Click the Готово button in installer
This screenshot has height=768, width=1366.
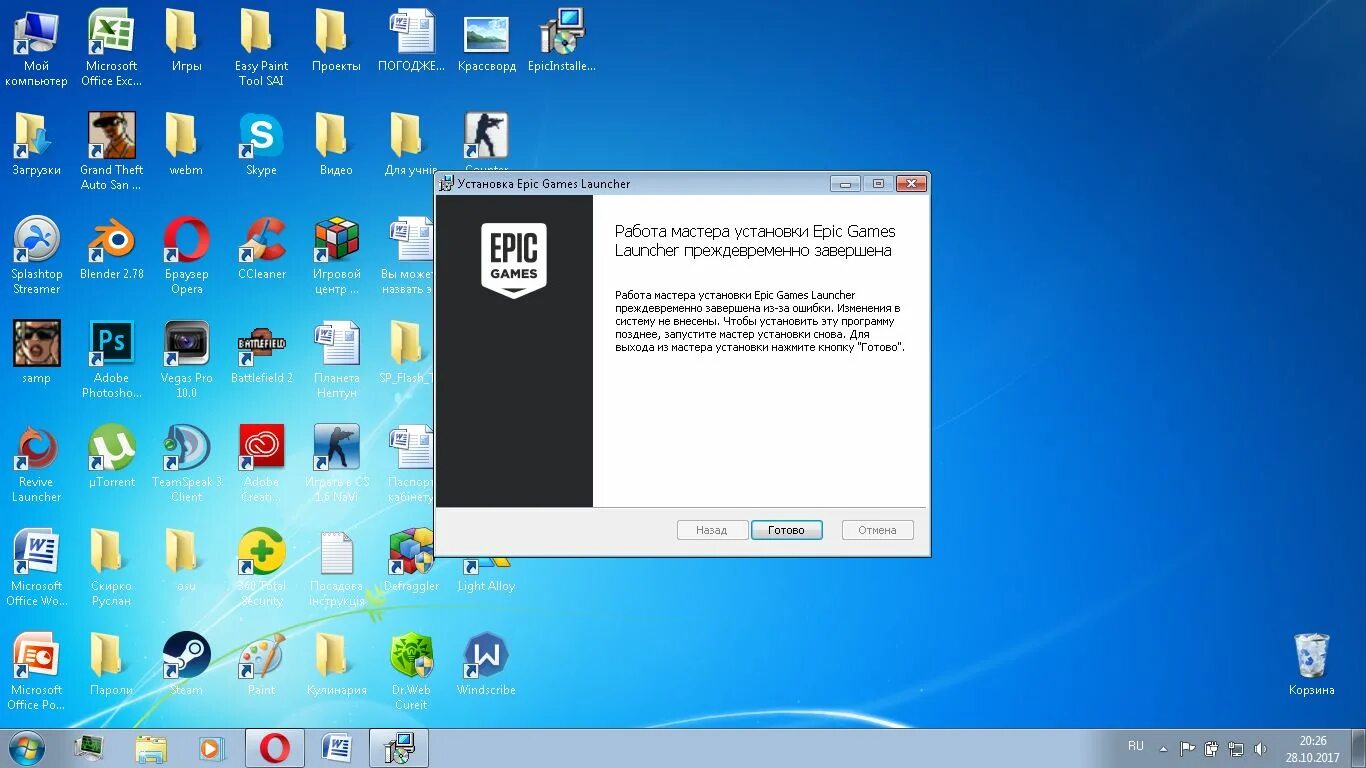coord(786,530)
